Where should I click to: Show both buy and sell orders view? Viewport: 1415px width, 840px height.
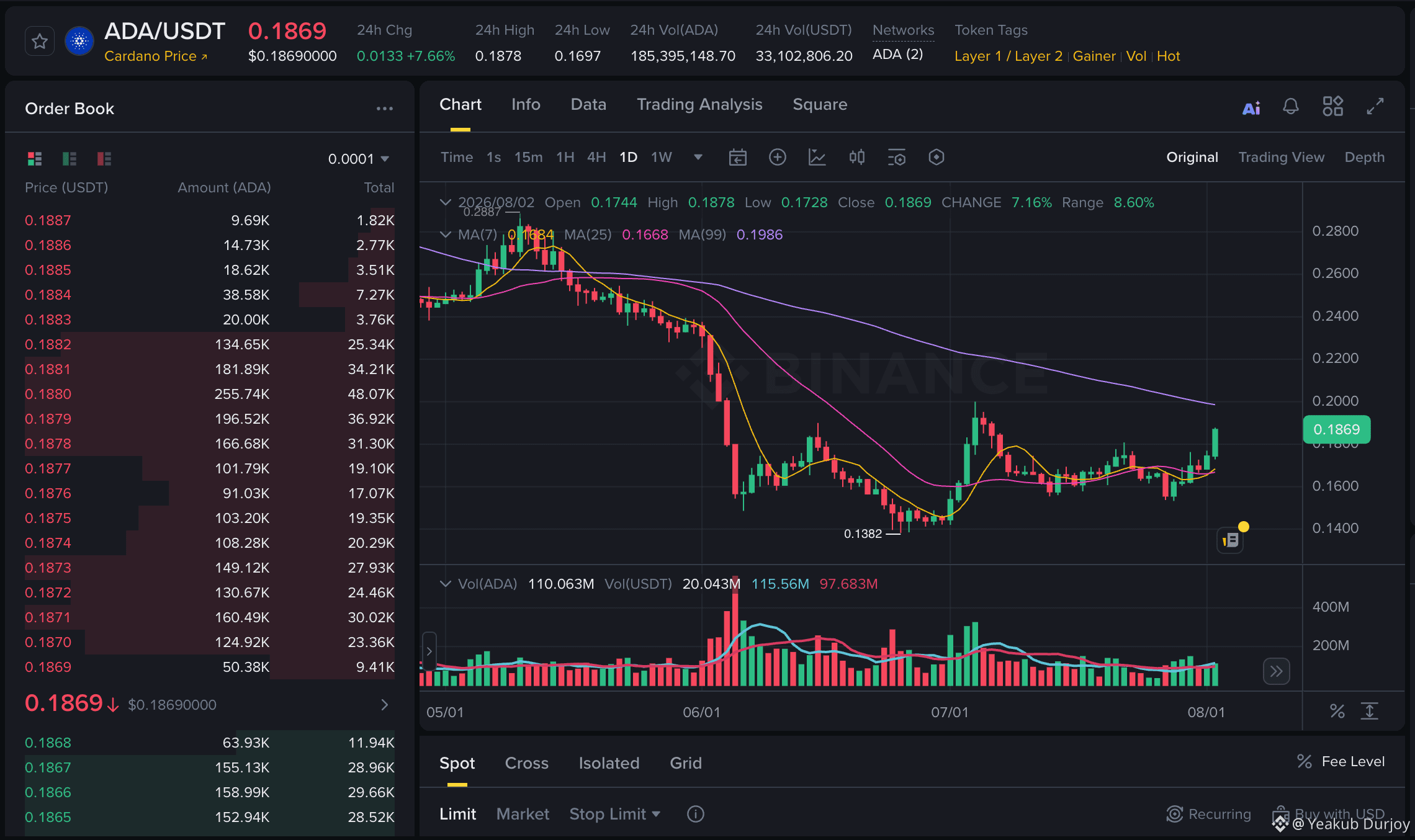35,159
